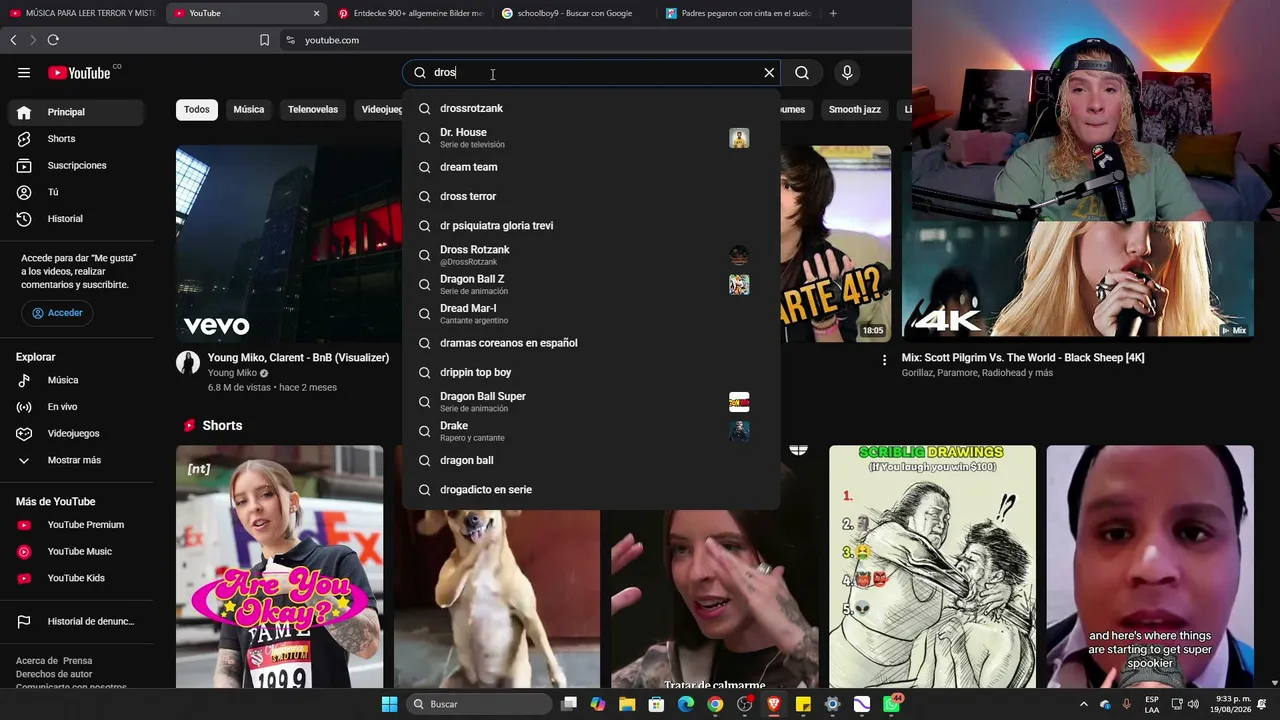The image size is (1280, 720).
Task: Click the Acceder sign-in button
Action: [x=58, y=313]
